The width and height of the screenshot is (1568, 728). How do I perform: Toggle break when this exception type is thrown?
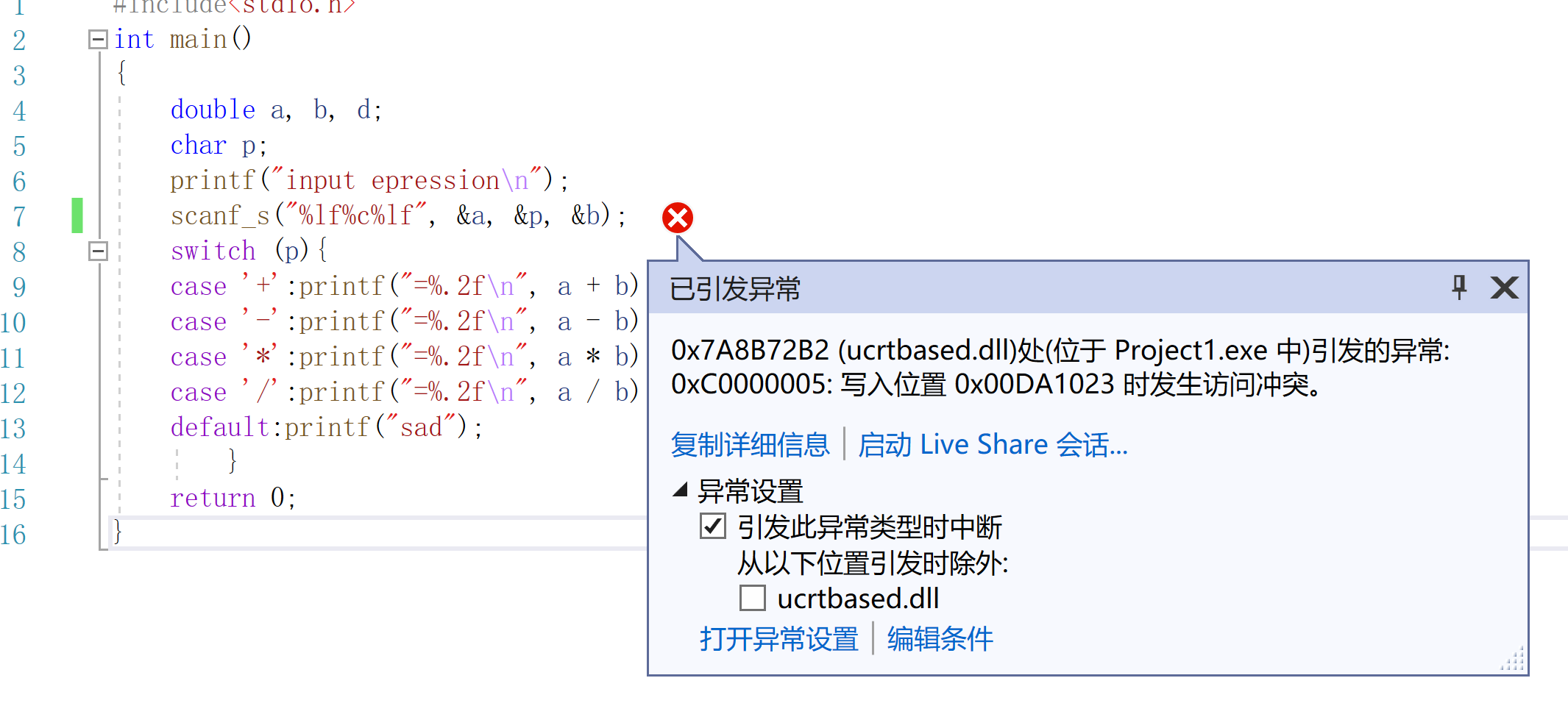coord(713,527)
